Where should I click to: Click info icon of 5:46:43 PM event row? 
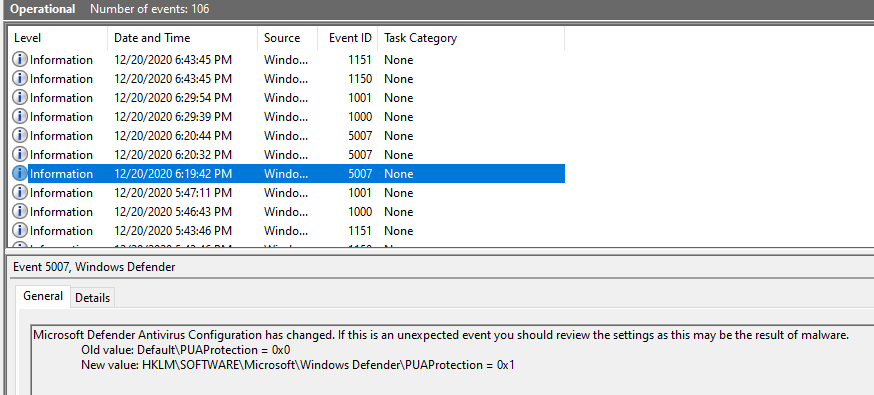(x=20, y=212)
